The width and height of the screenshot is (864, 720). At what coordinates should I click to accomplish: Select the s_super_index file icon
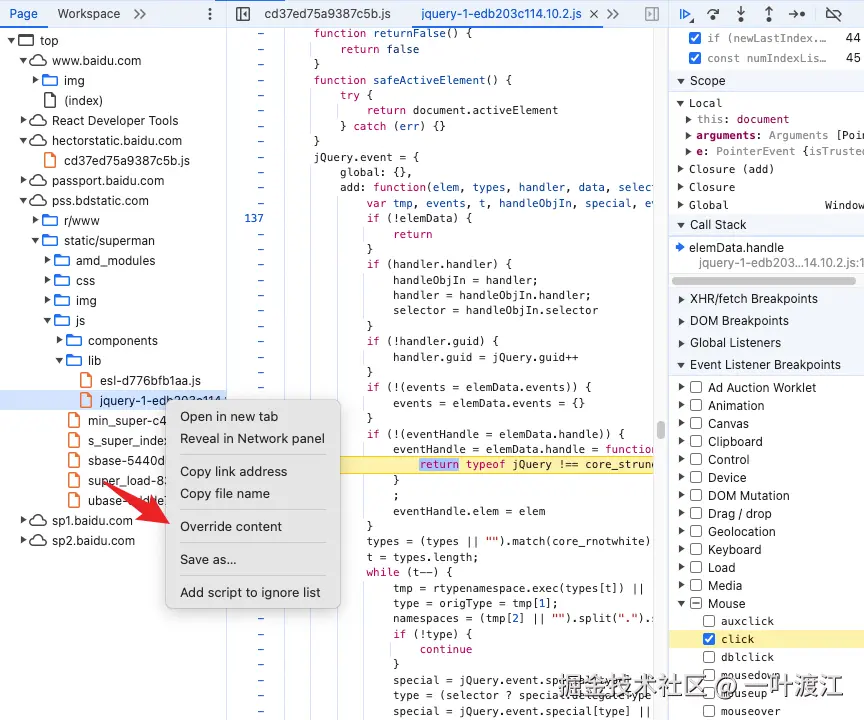click(x=74, y=440)
